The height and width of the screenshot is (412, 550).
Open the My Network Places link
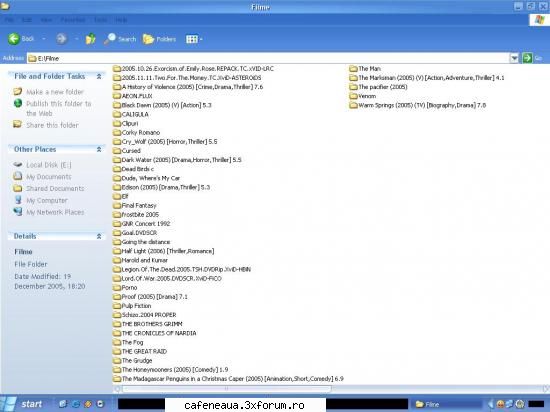[x=55, y=212]
